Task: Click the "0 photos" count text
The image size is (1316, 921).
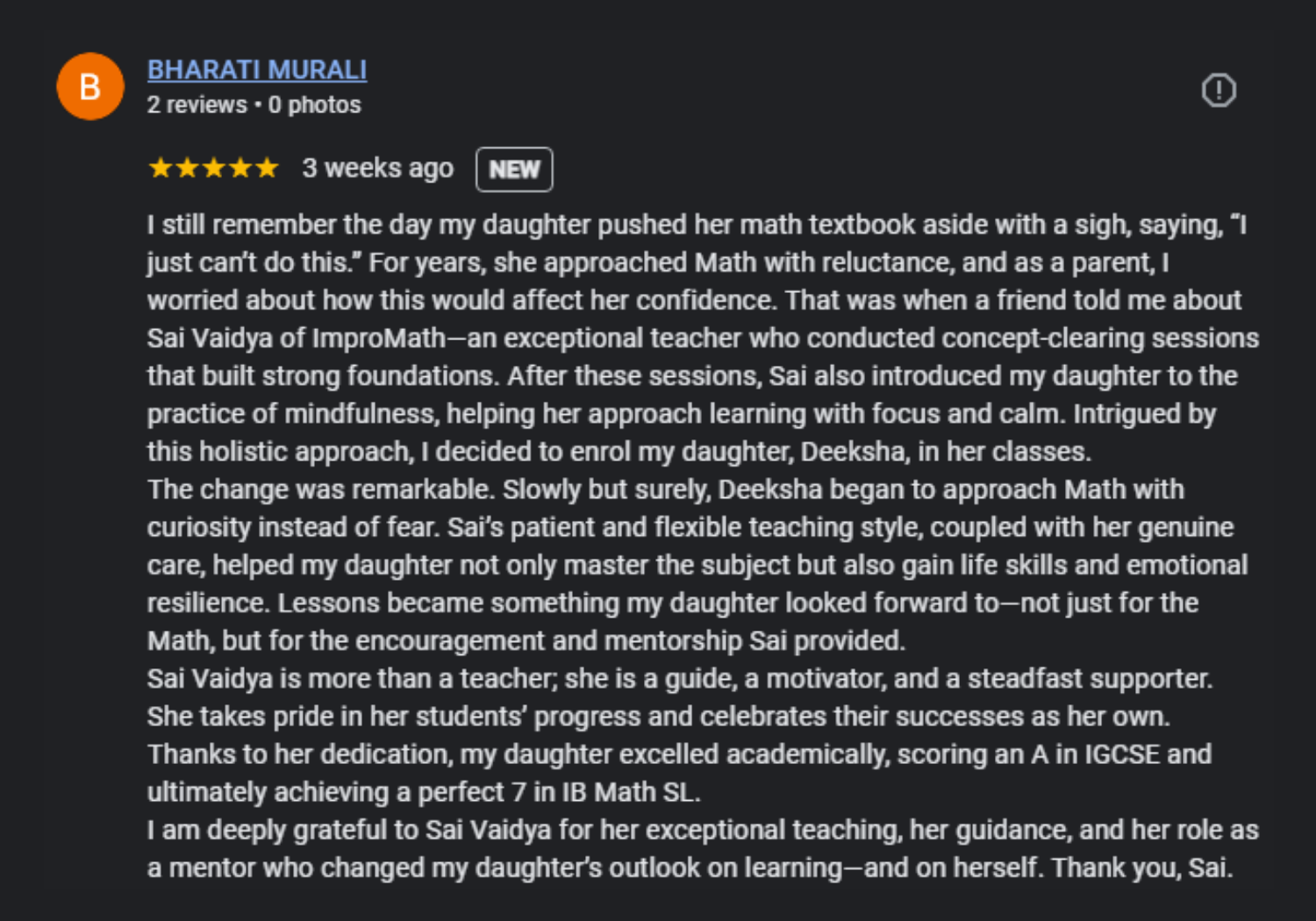Action: pos(315,105)
